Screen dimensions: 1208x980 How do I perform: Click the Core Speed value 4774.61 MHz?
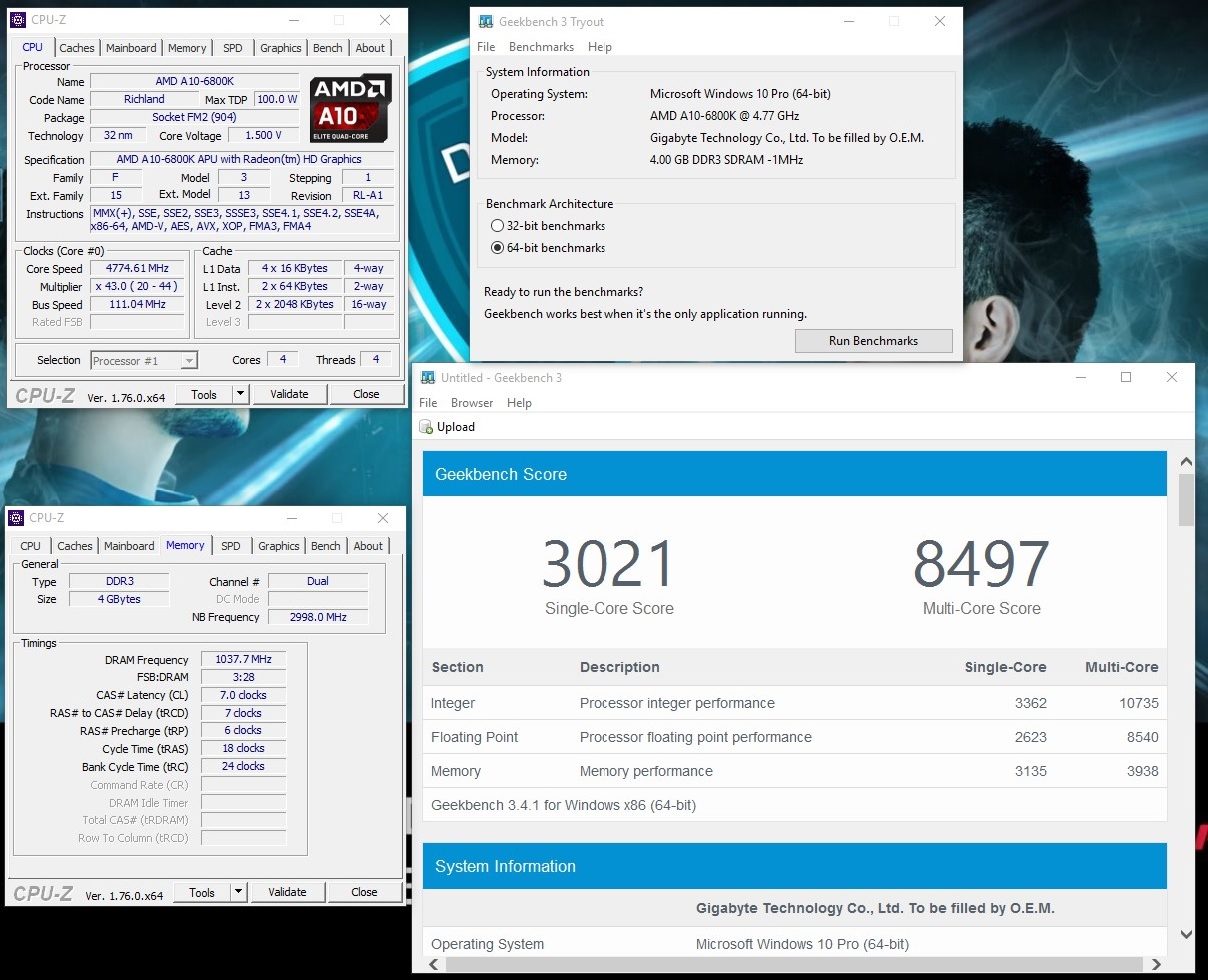tap(137, 268)
